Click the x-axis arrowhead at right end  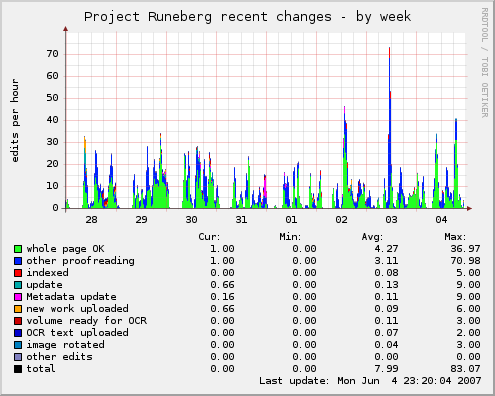point(469,208)
